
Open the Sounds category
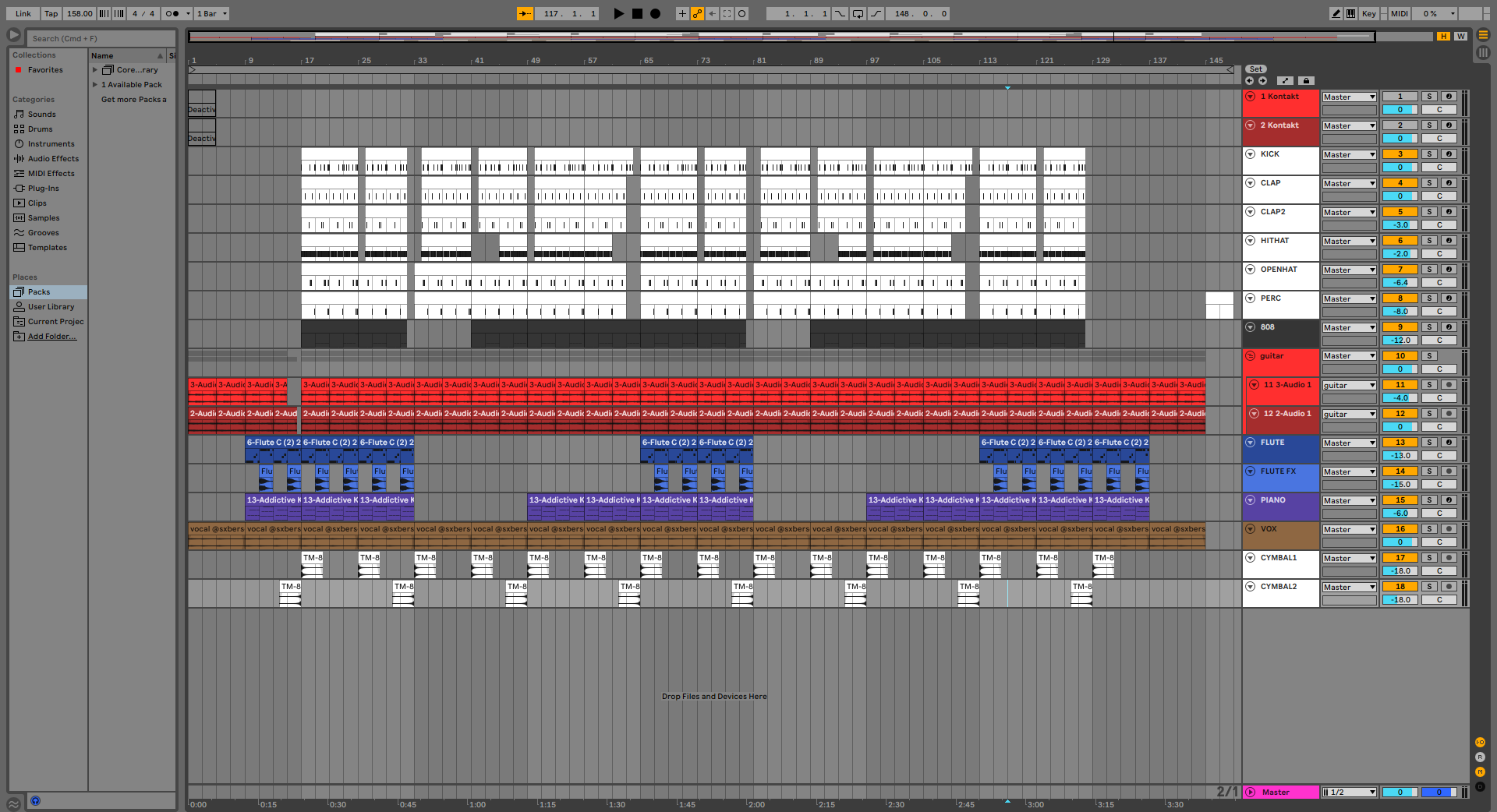[x=41, y=115]
